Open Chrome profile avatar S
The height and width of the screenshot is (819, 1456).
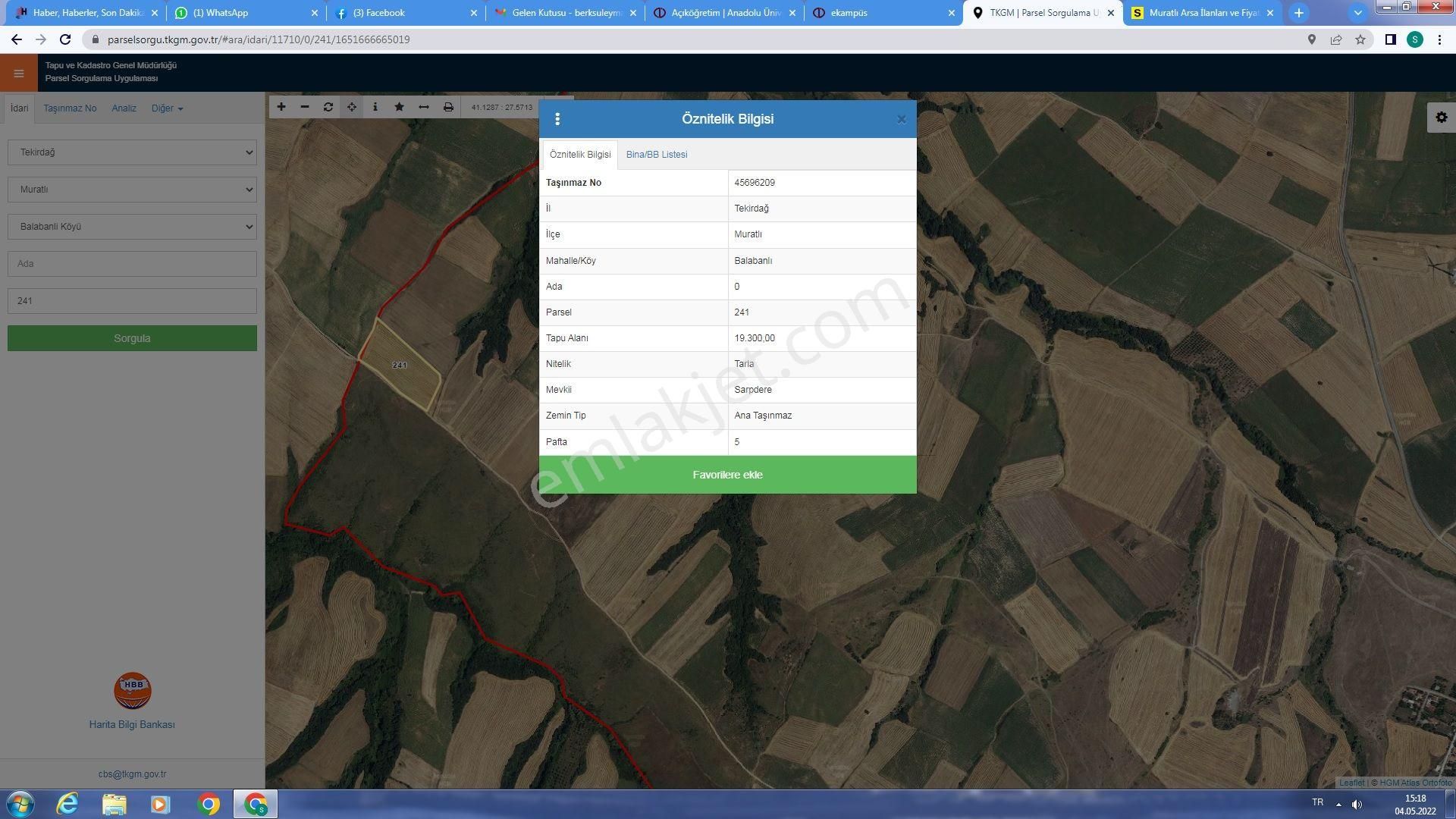(1415, 39)
